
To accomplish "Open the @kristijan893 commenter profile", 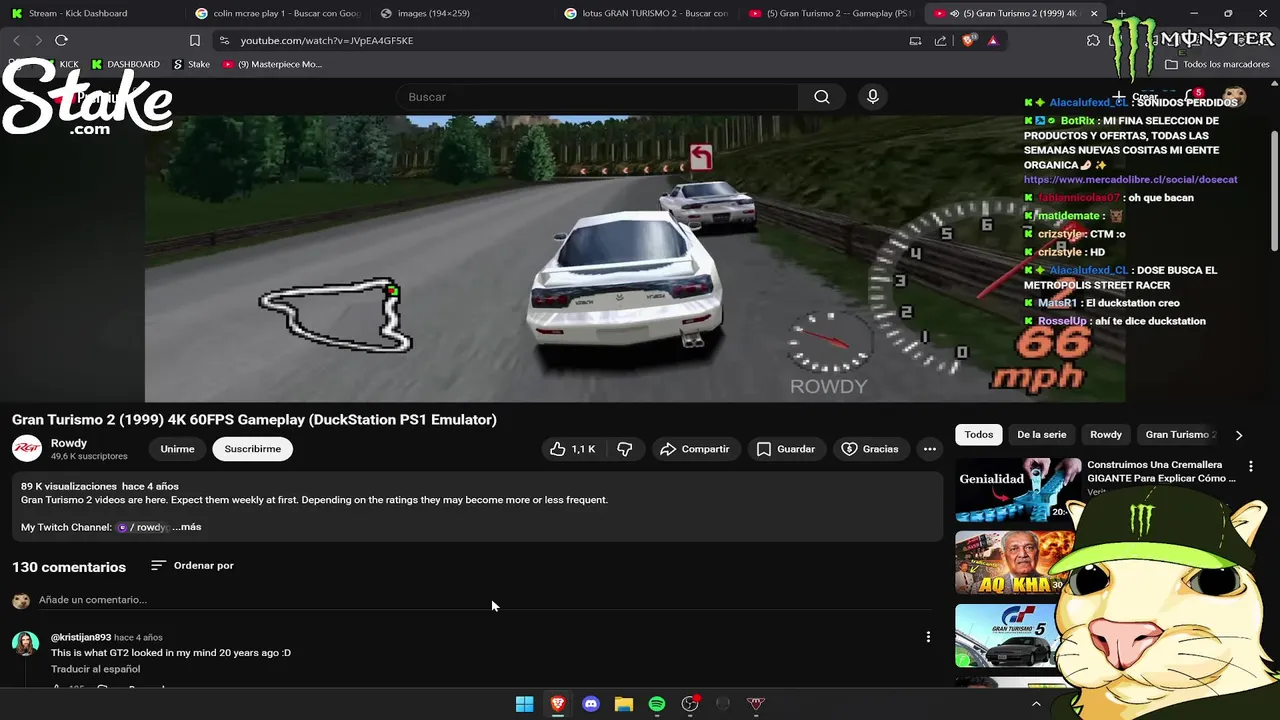I will 81,637.
